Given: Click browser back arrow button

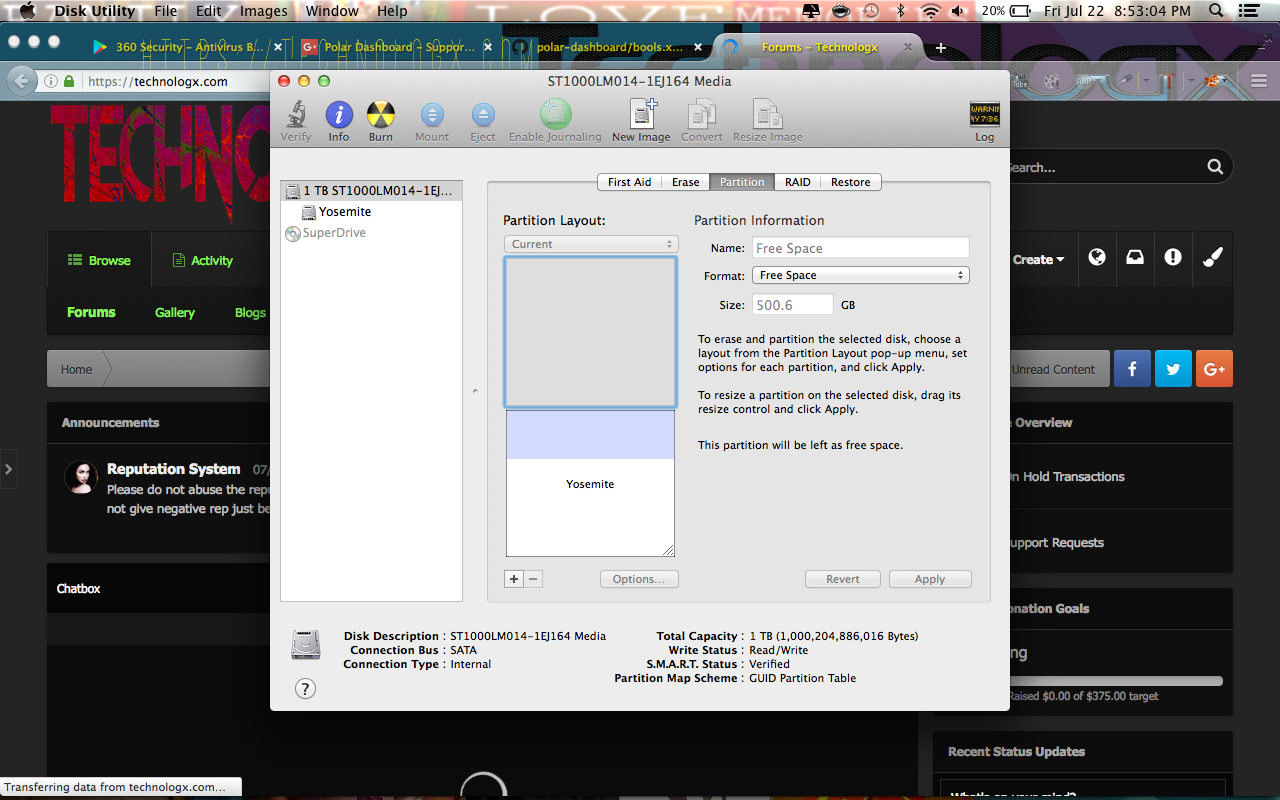Looking at the screenshot, I should tap(21, 81).
